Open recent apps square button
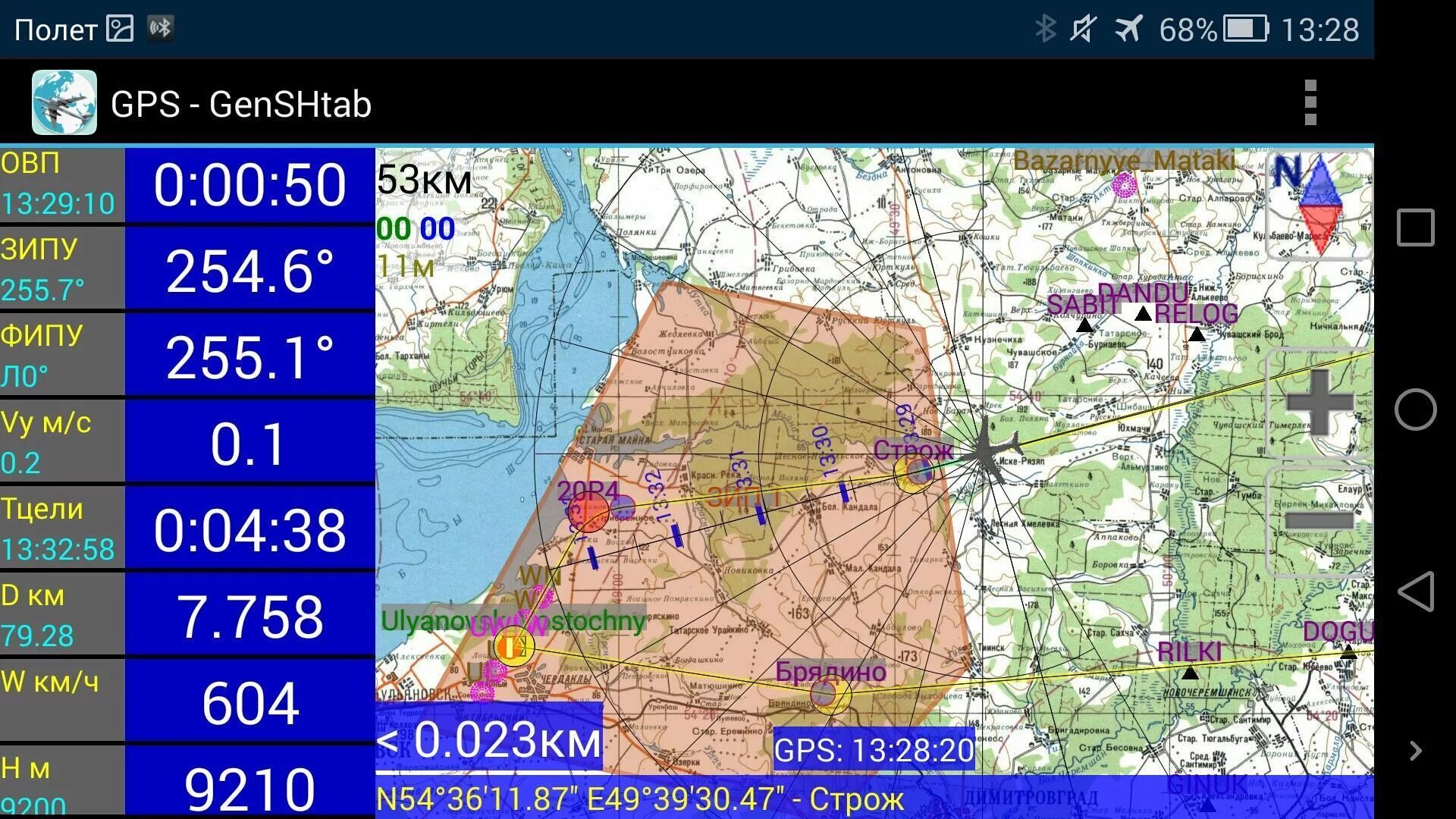The width and height of the screenshot is (1456, 819). point(1415,227)
